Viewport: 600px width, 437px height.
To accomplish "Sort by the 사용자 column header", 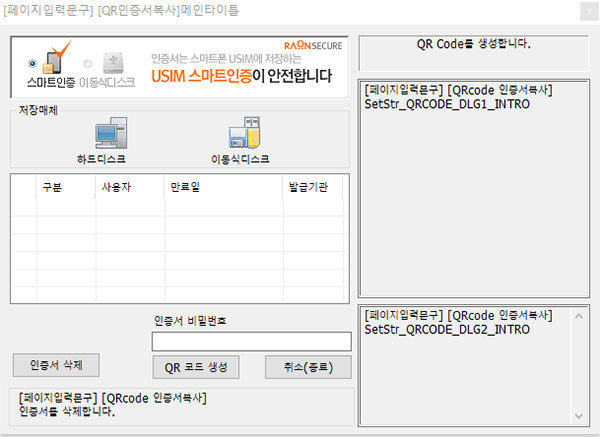I will (x=115, y=187).
